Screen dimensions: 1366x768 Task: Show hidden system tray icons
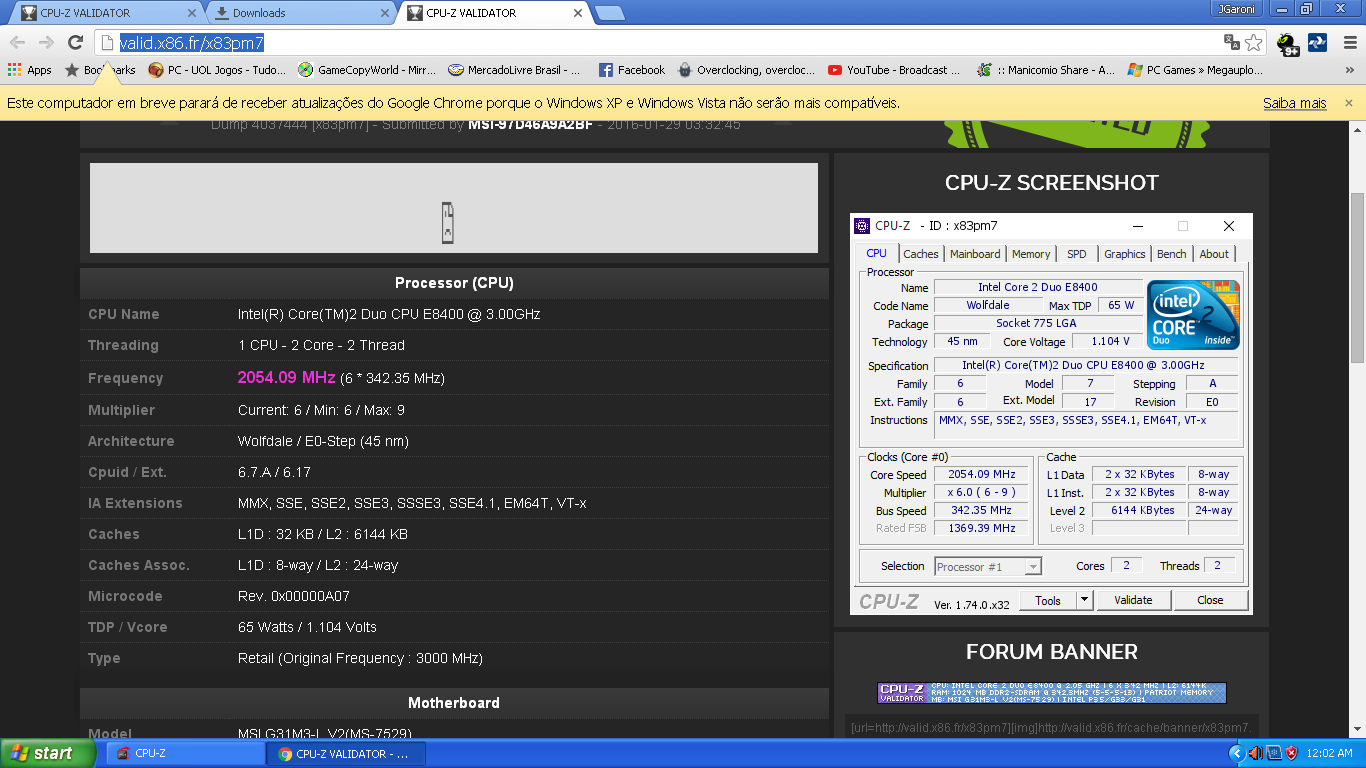(x=1236, y=753)
